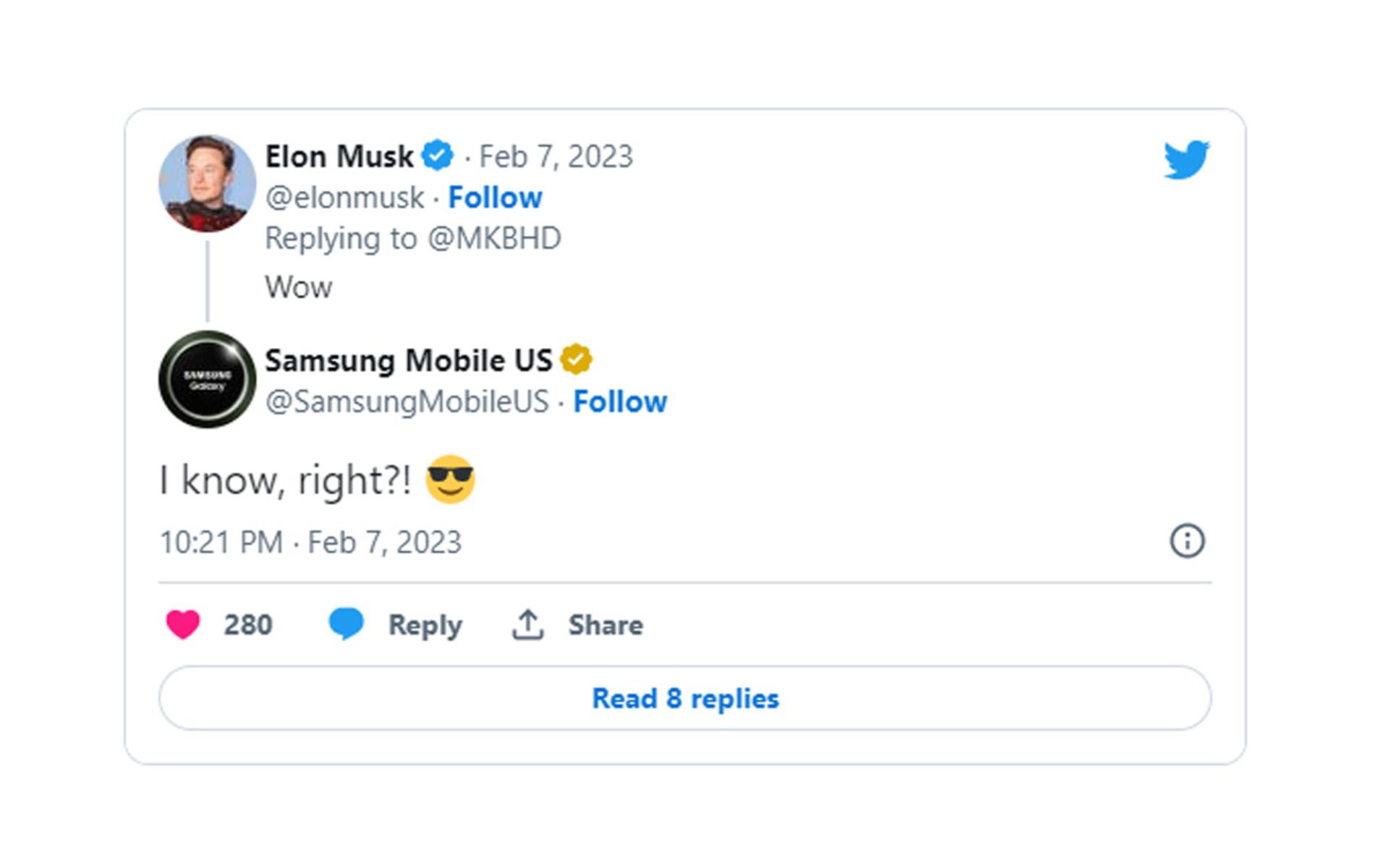Open Samsung Galaxy profile avatar
Image resolution: width=1389 pixels, height=868 pixels.
pos(207,380)
